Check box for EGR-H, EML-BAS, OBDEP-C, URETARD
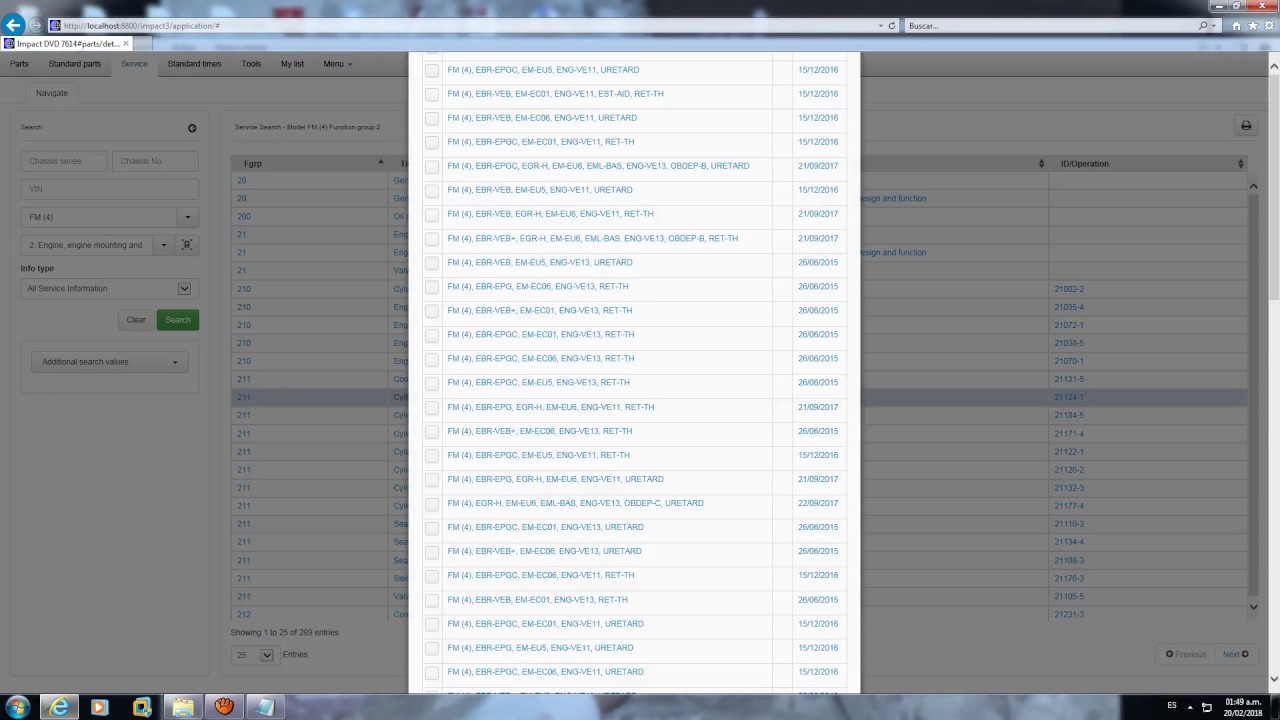The height and width of the screenshot is (720, 1280). pyautogui.click(x=432, y=503)
